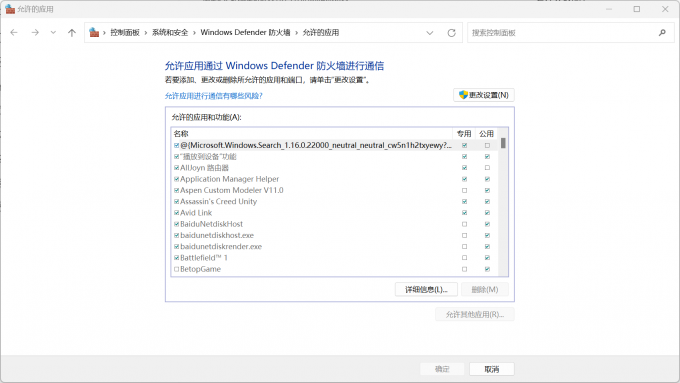Select the baidunetdiskrender.exe row
Image resolution: width=680 pixels, height=383 pixels.
click(x=335, y=247)
